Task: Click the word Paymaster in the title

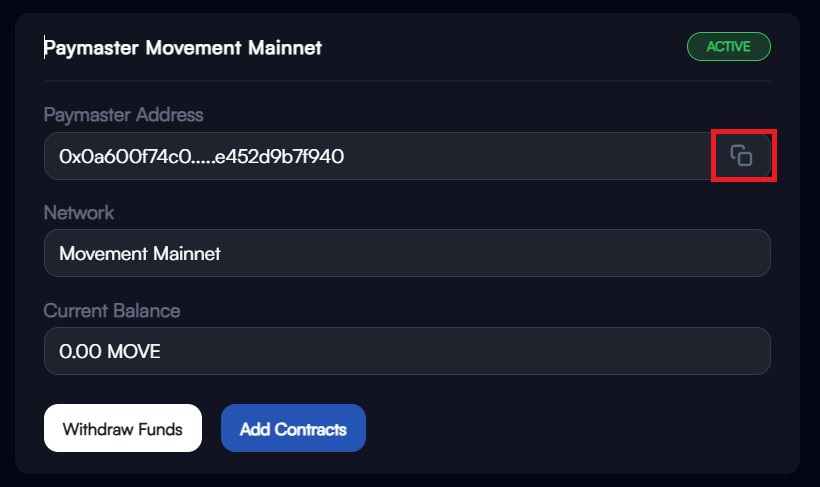Action: pyautogui.click(x=91, y=48)
